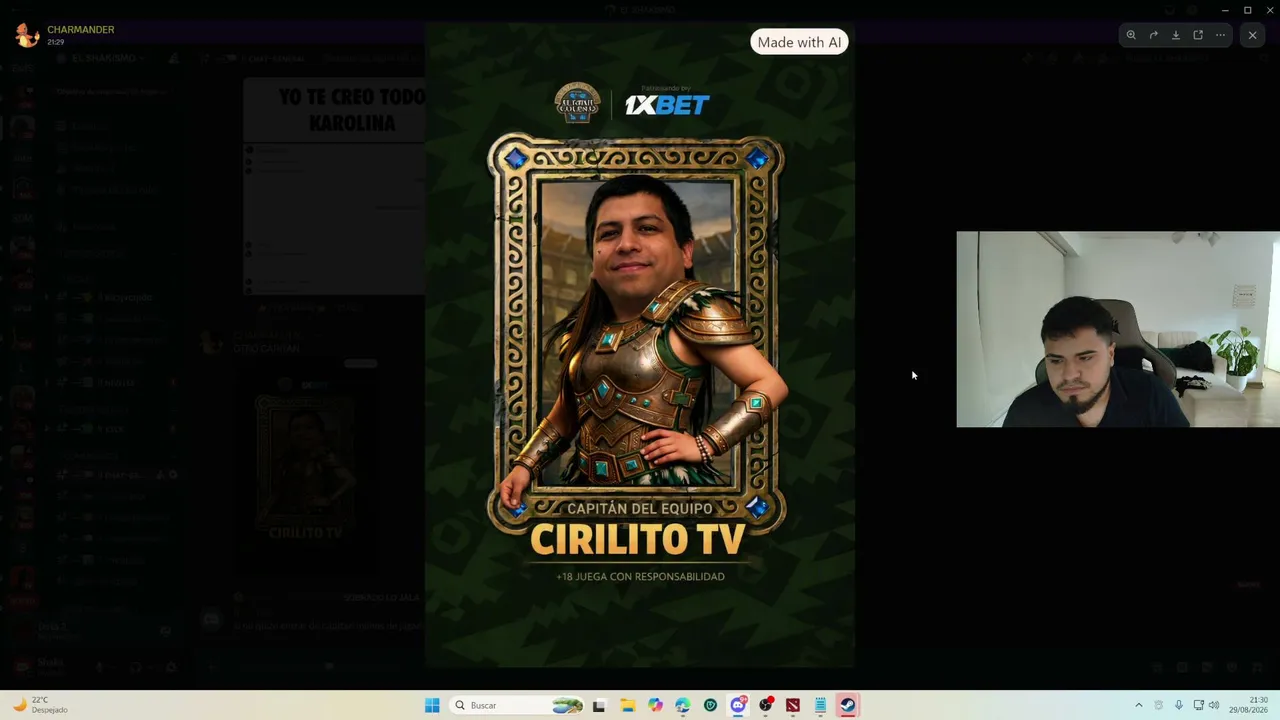Viewport: 1280px width, 720px height.
Task: Open Task View from the taskbar
Action: 599,705
